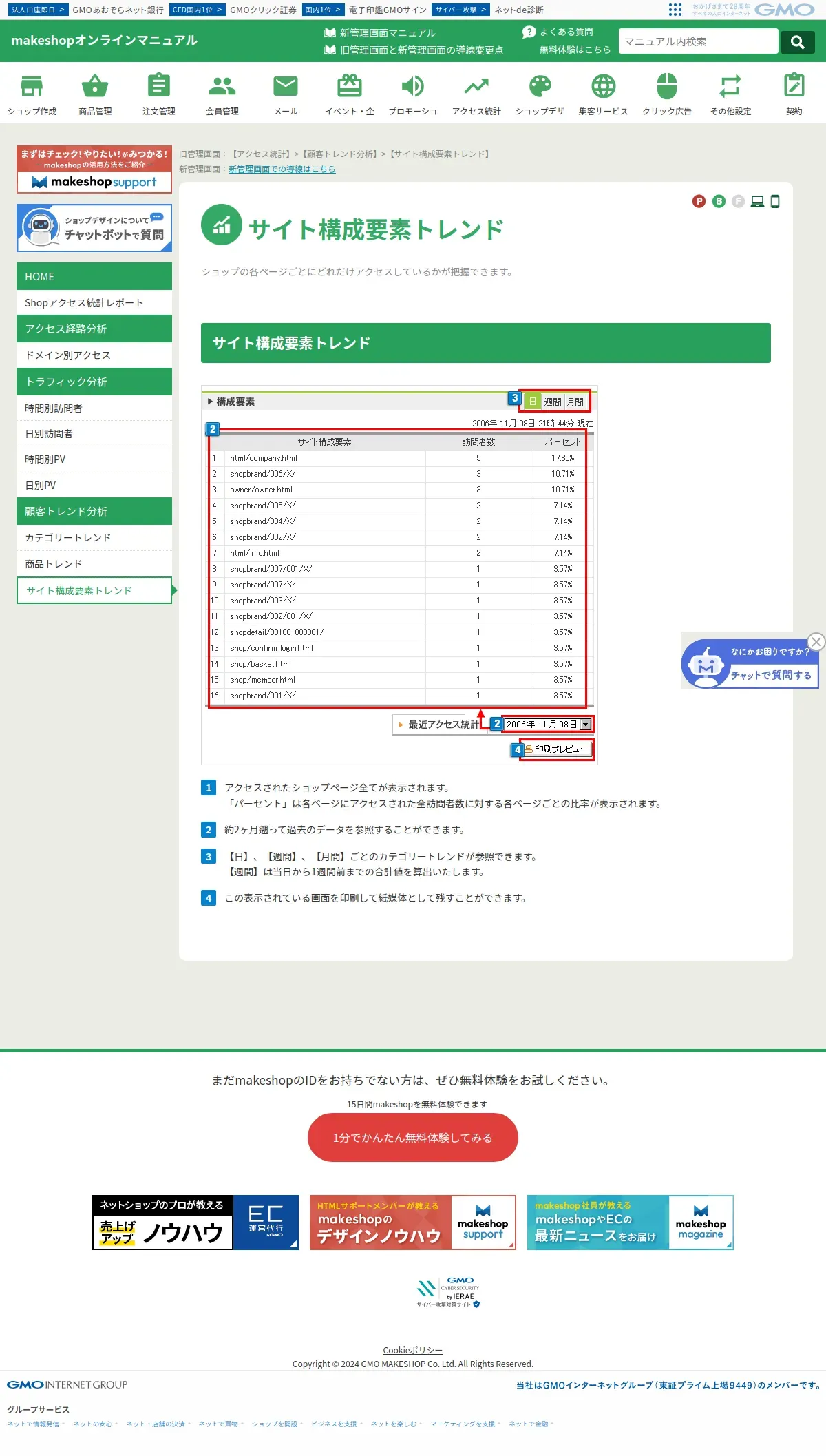Click the grey F plan badge

(738, 201)
